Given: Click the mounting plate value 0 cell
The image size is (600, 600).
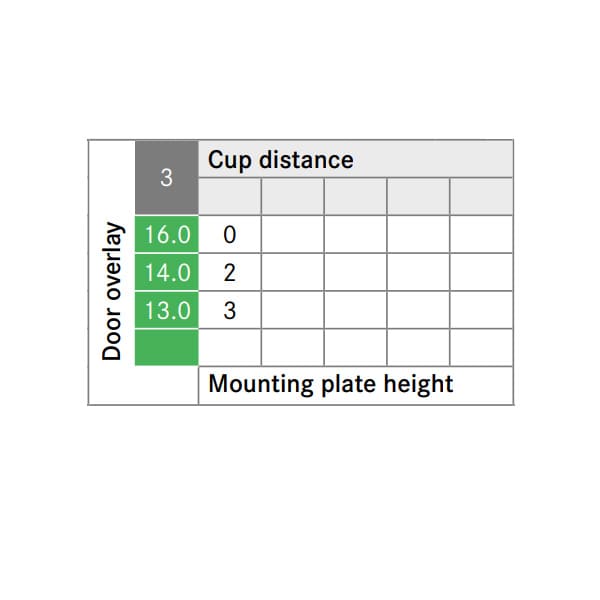Looking at the screenshot, I should [230, 234].
